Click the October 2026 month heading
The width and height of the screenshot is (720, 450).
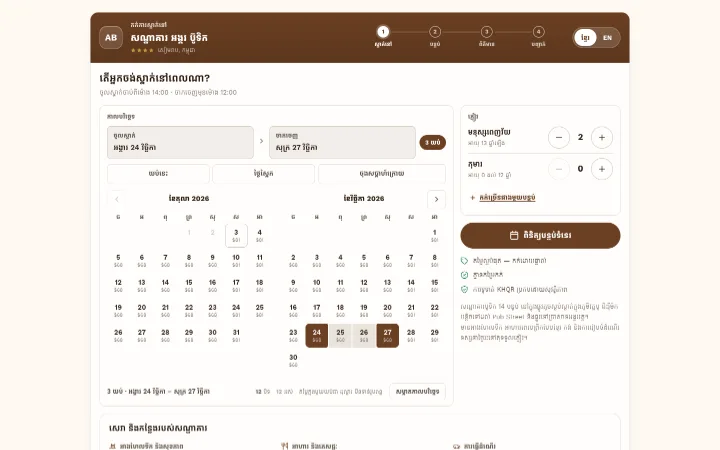[189, 198]
